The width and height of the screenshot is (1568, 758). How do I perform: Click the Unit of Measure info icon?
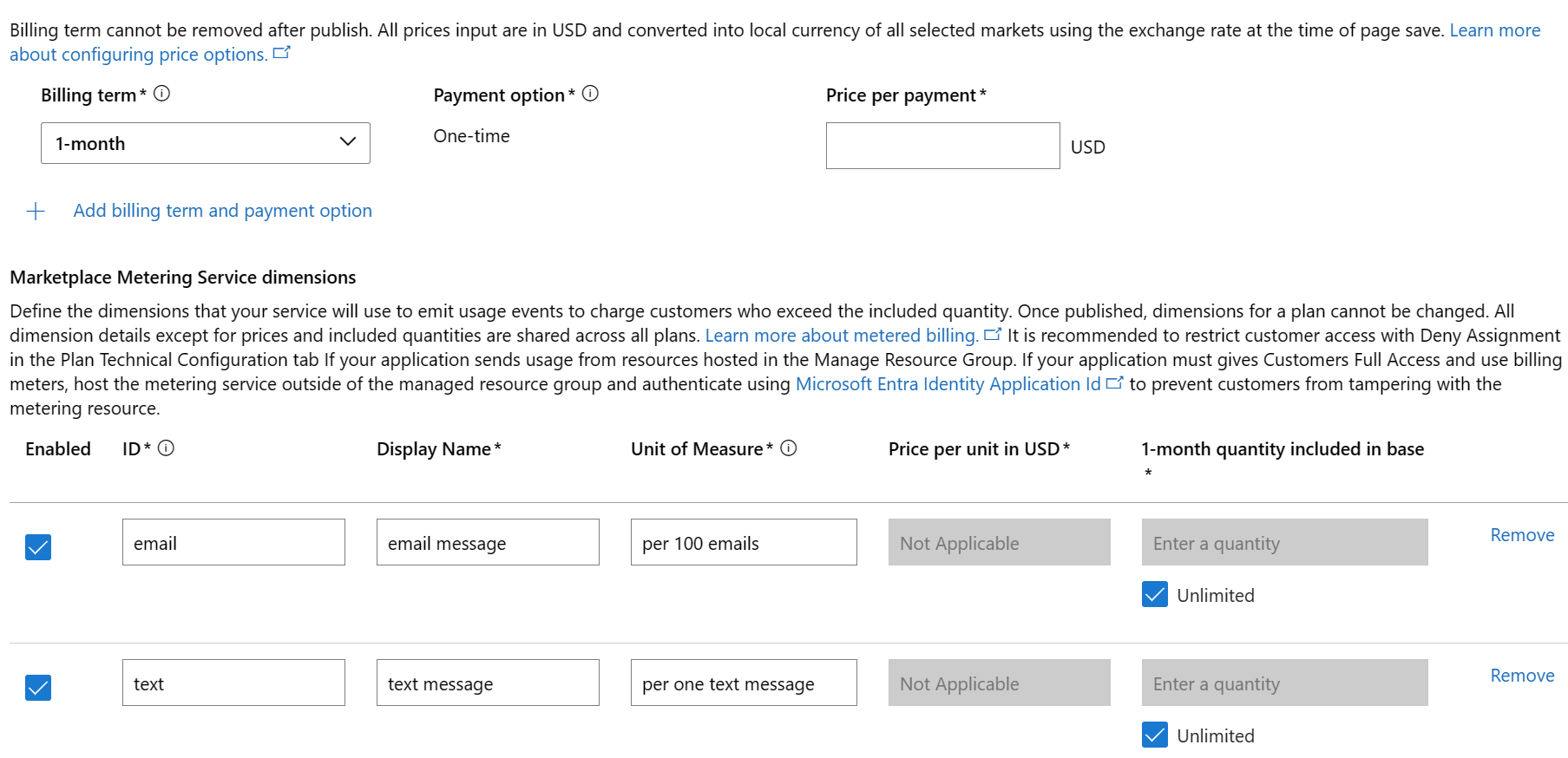788,448
